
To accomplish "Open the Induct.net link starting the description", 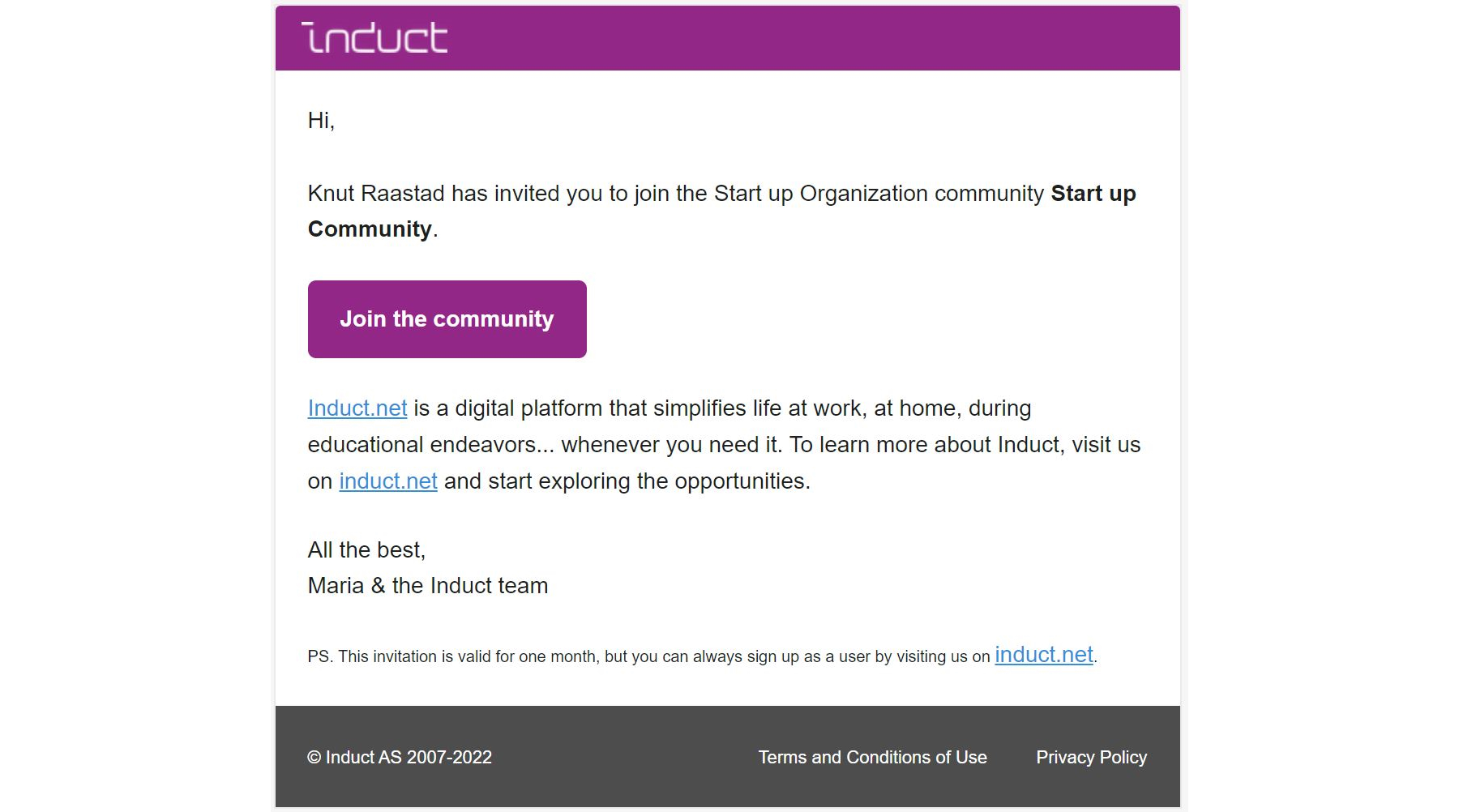I will [357, 408].
